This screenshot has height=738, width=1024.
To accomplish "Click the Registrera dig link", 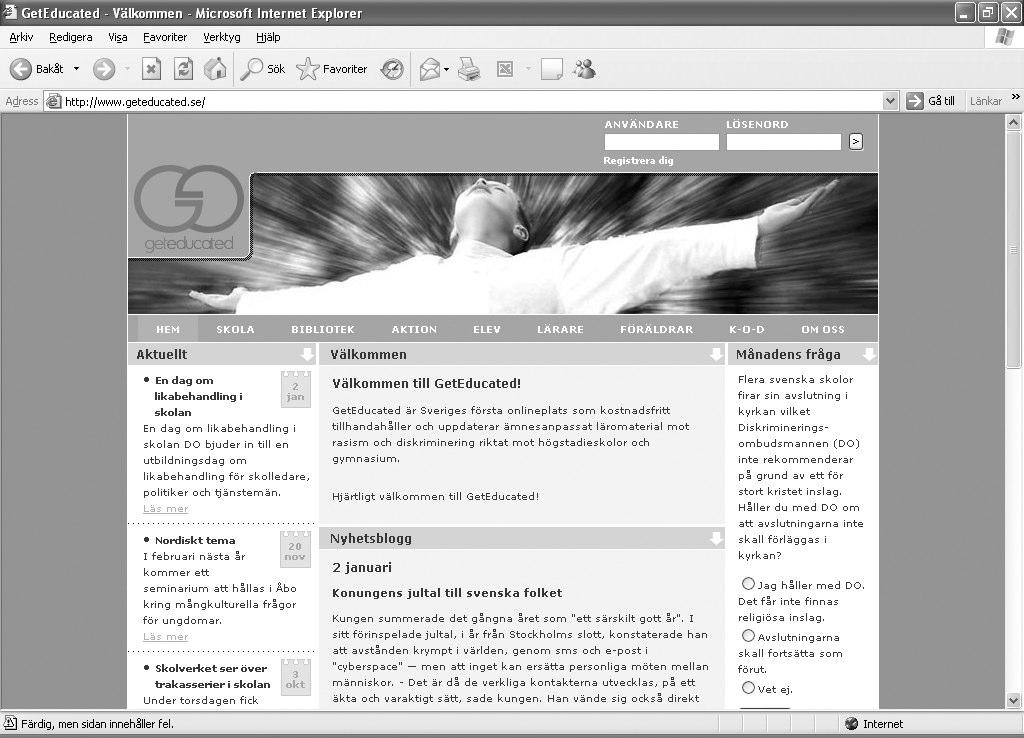I will pos(638,160).
